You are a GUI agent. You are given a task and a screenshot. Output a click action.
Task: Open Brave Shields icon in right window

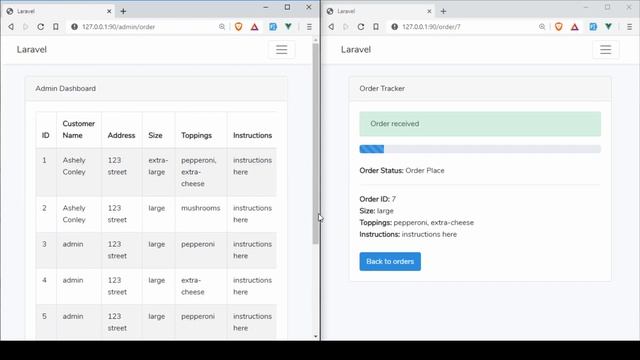point(558,27)
